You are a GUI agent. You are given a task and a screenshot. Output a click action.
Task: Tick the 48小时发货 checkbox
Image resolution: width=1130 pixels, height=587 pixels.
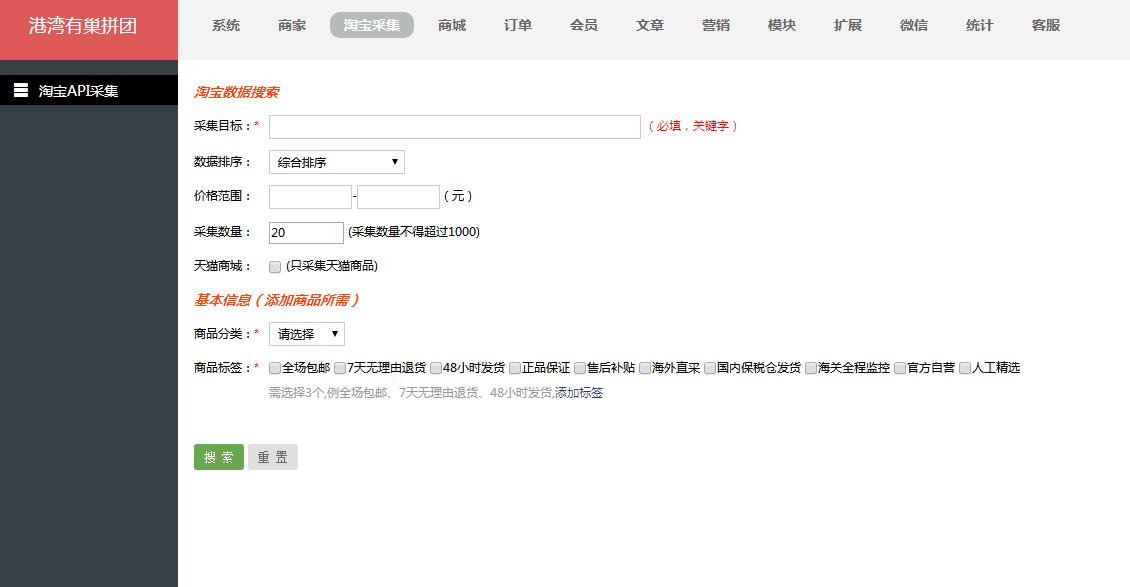pyautogui.click(x=436, y=368)
